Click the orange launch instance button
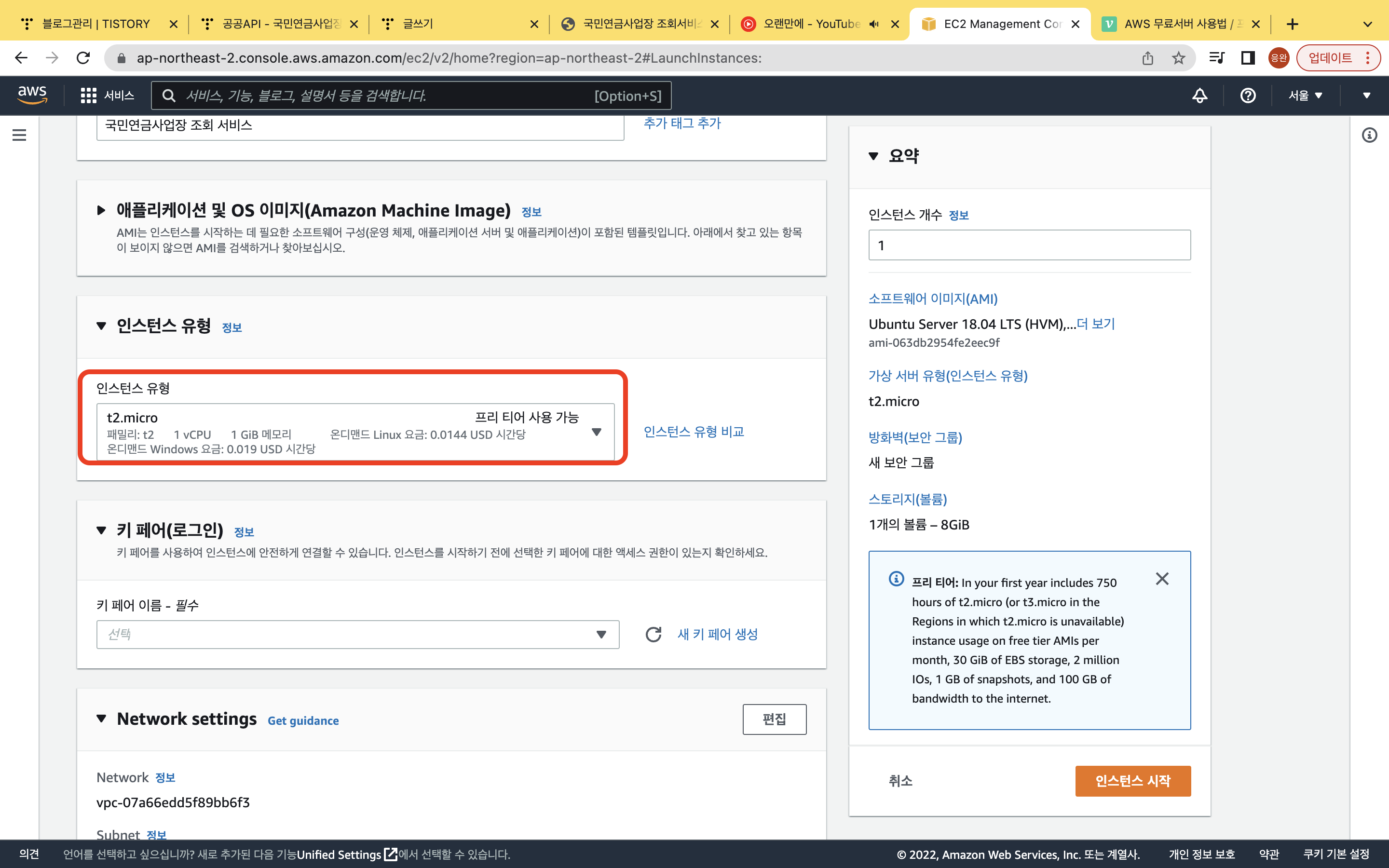This screenshot has height=868, width=1389. (1132, 781)
